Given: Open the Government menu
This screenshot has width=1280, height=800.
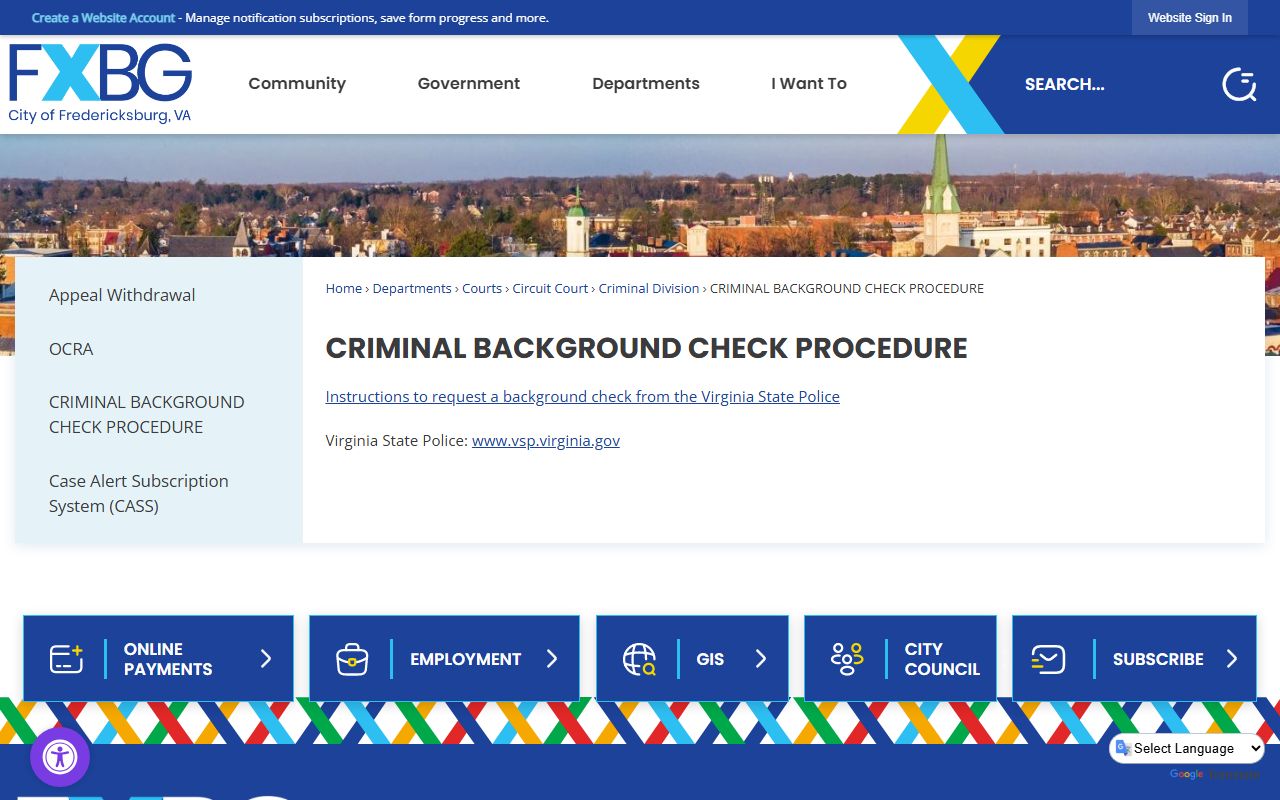Looking at the screenshot, I should click(469, 84).
